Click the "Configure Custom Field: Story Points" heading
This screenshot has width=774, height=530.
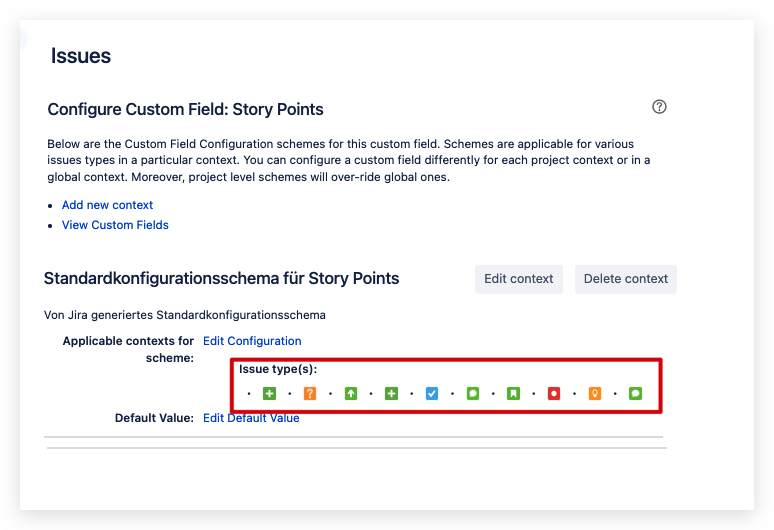click(x=185, y=109)
